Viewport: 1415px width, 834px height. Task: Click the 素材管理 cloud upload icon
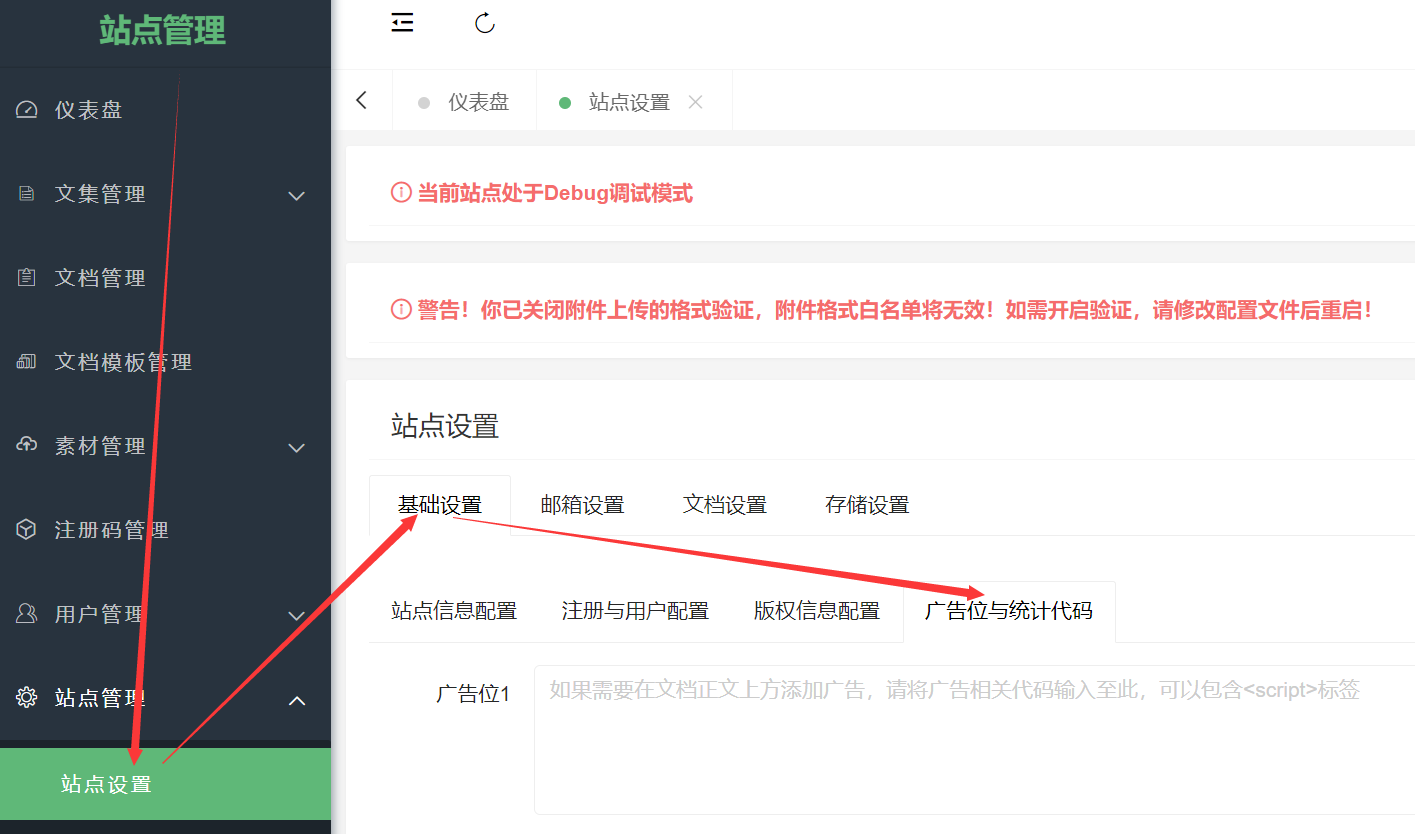click(27, 446)
